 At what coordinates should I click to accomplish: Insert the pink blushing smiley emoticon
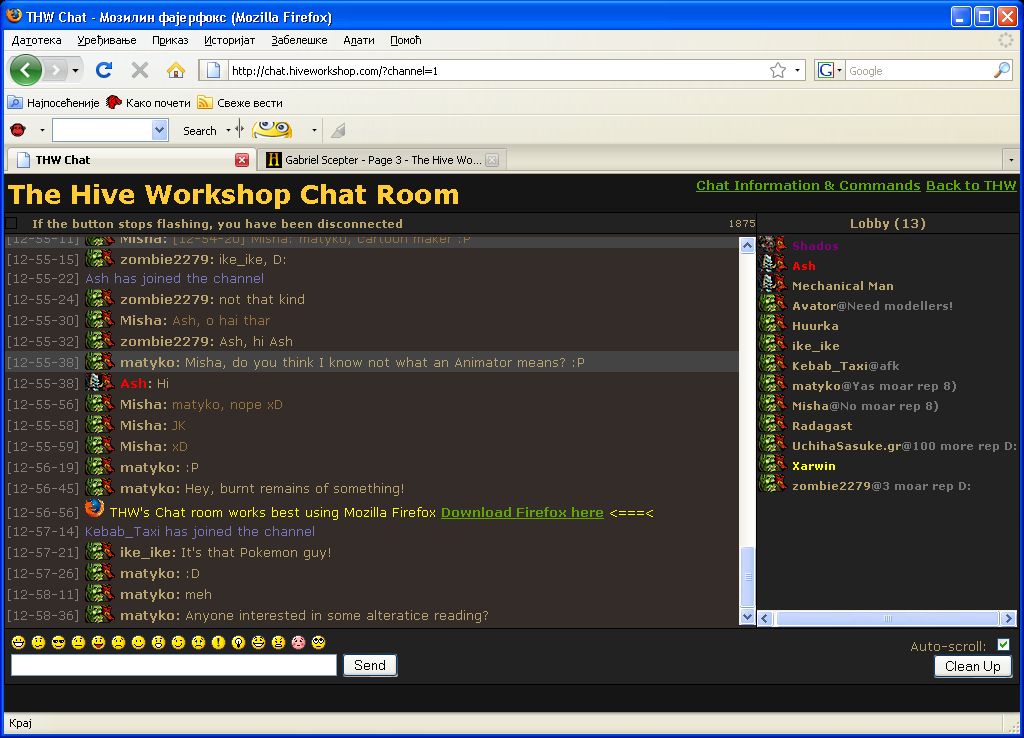(298, 643)
